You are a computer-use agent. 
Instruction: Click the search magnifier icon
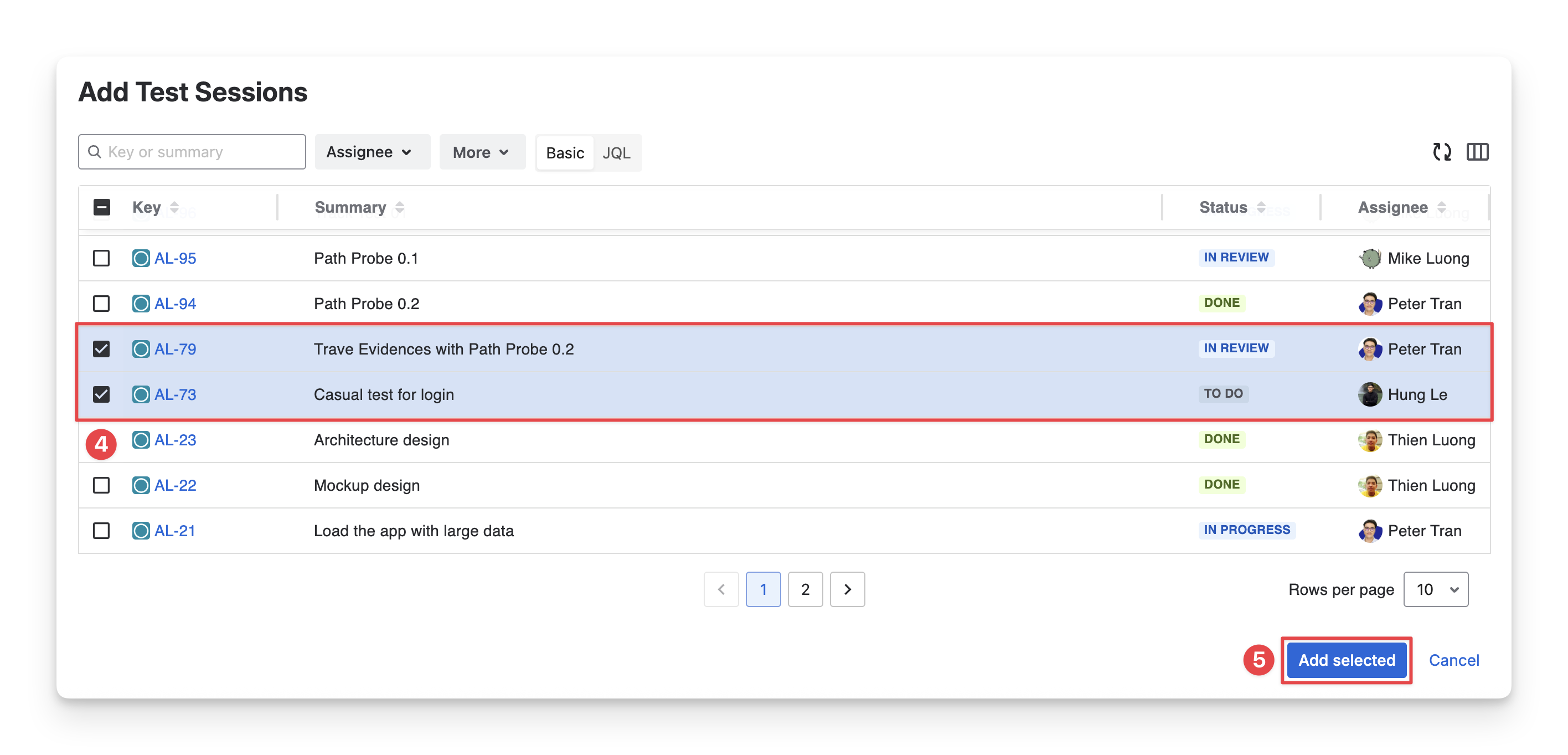pos(95,152)
